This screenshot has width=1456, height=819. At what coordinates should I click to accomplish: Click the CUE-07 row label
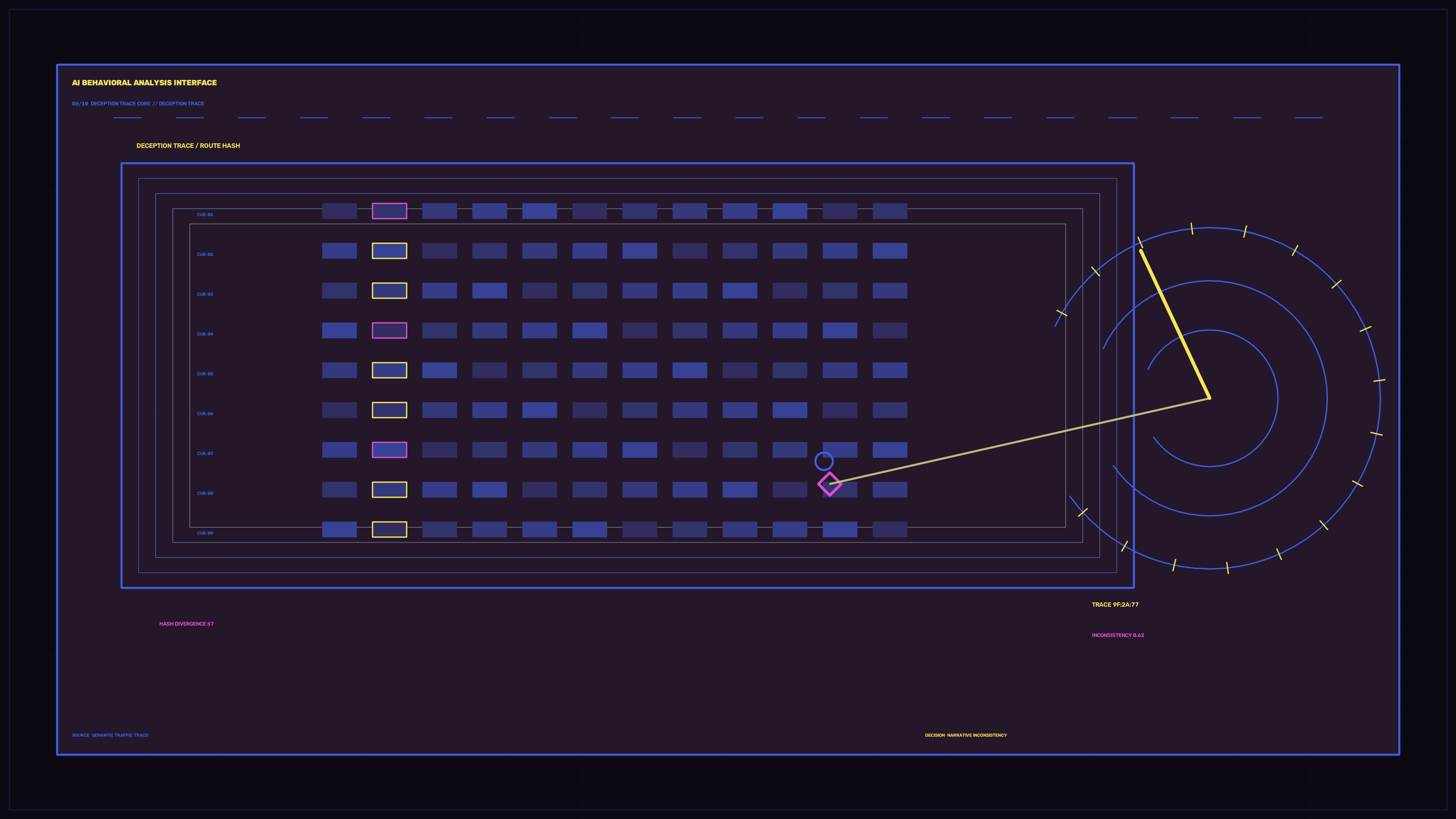click(x=205, y=453)
